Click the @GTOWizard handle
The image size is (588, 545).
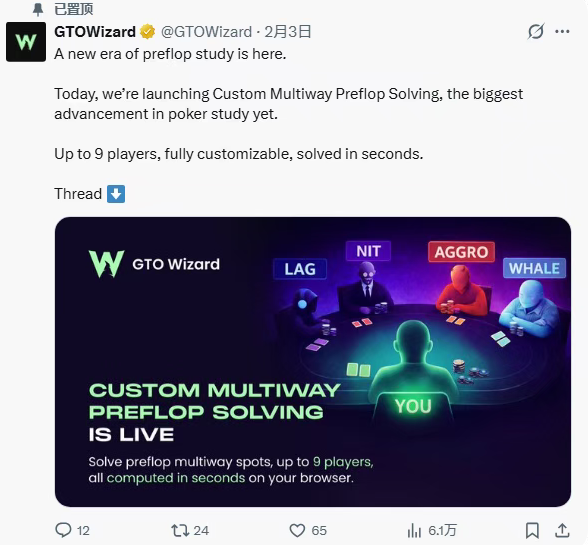pos(206,32)
